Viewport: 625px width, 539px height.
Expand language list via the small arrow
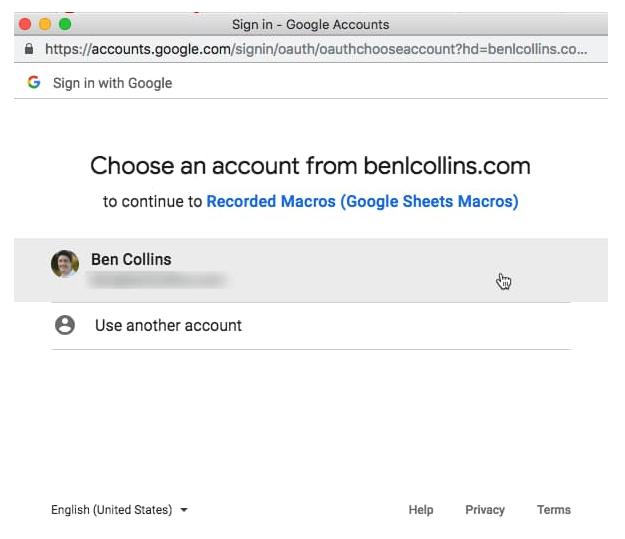[184, 510]
